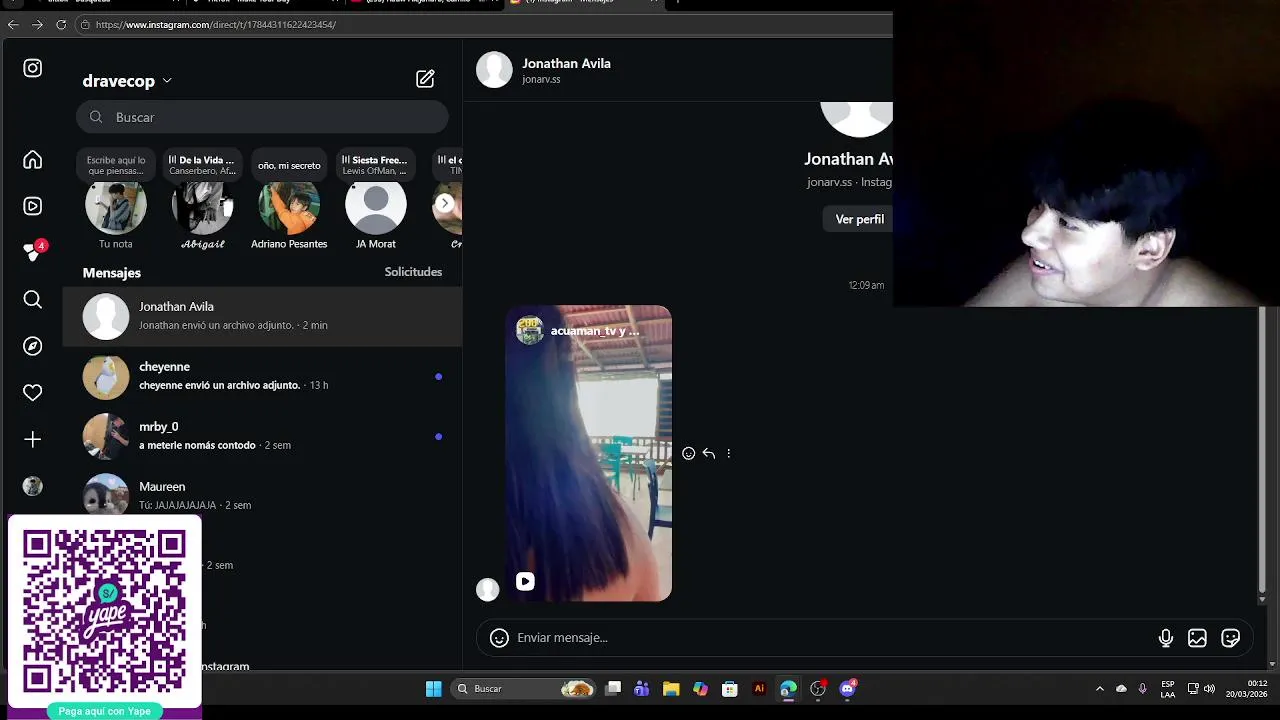Open JA Morat note avatar
This screenshot has height=720, width=1280.
tap(376, 205)
